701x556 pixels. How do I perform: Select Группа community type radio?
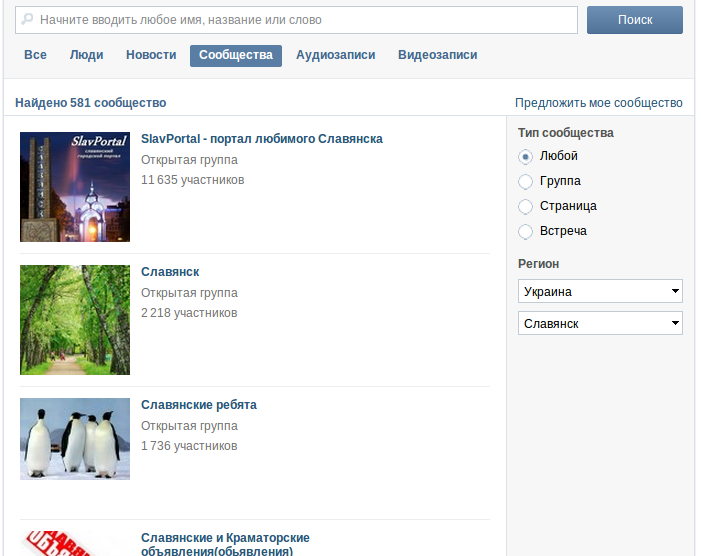pos(525,181)
